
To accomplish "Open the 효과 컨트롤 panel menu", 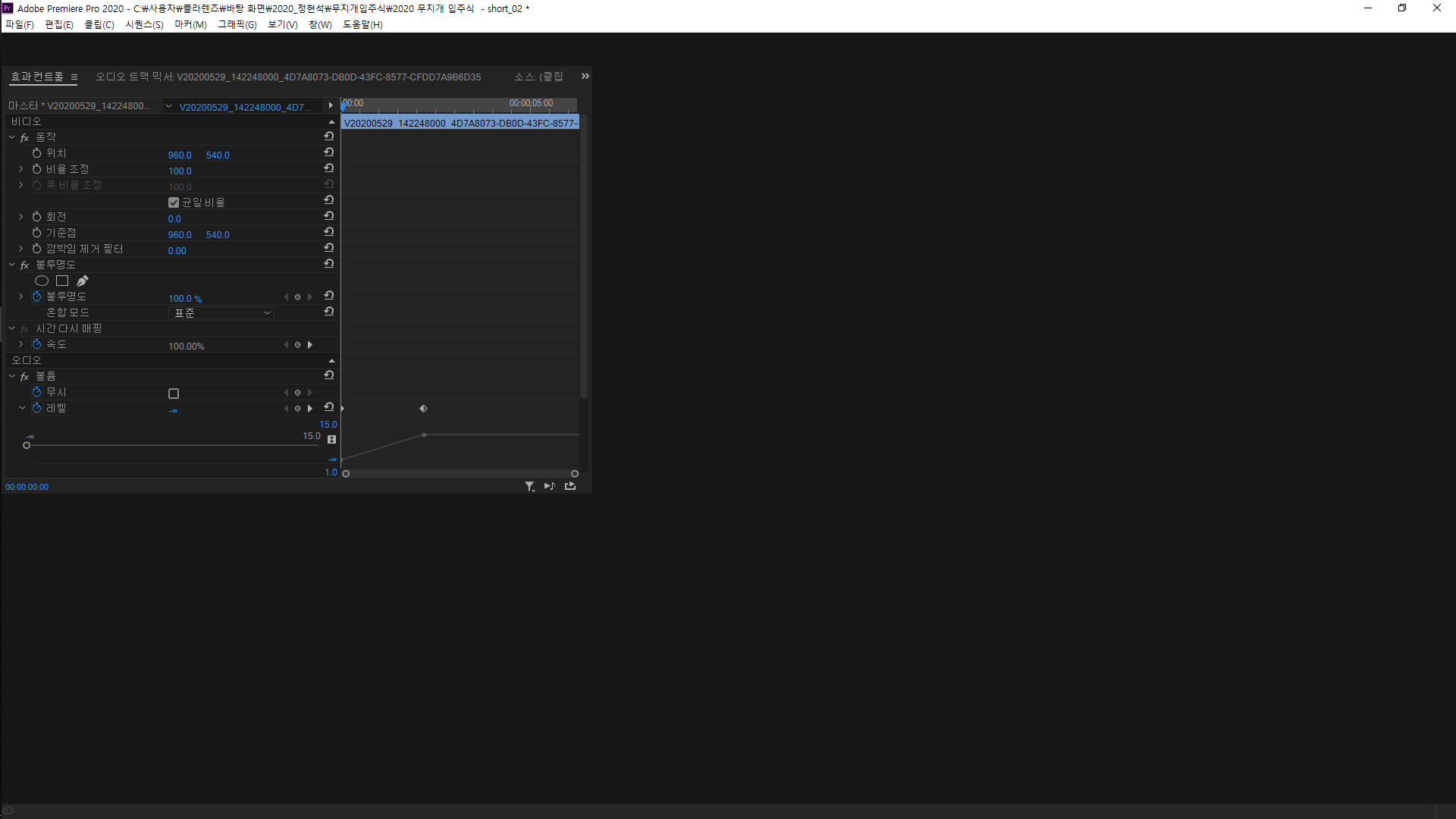I will (x=74, y=77).
